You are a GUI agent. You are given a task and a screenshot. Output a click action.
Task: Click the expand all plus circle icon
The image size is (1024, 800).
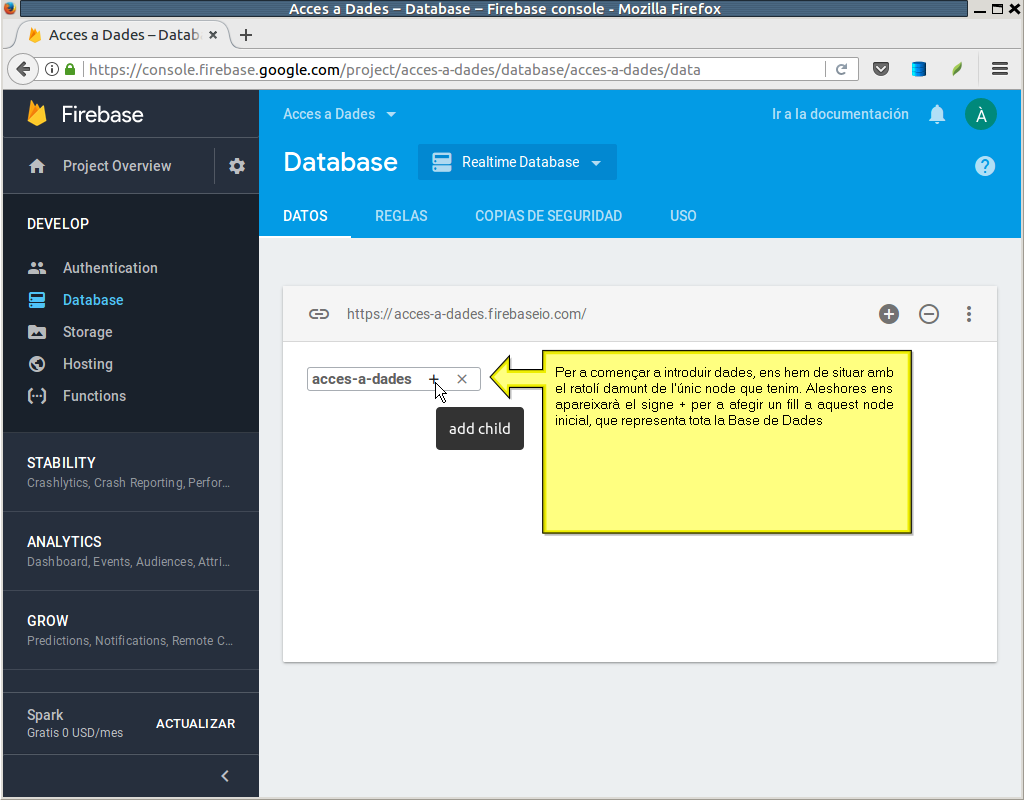pos(889,314)
